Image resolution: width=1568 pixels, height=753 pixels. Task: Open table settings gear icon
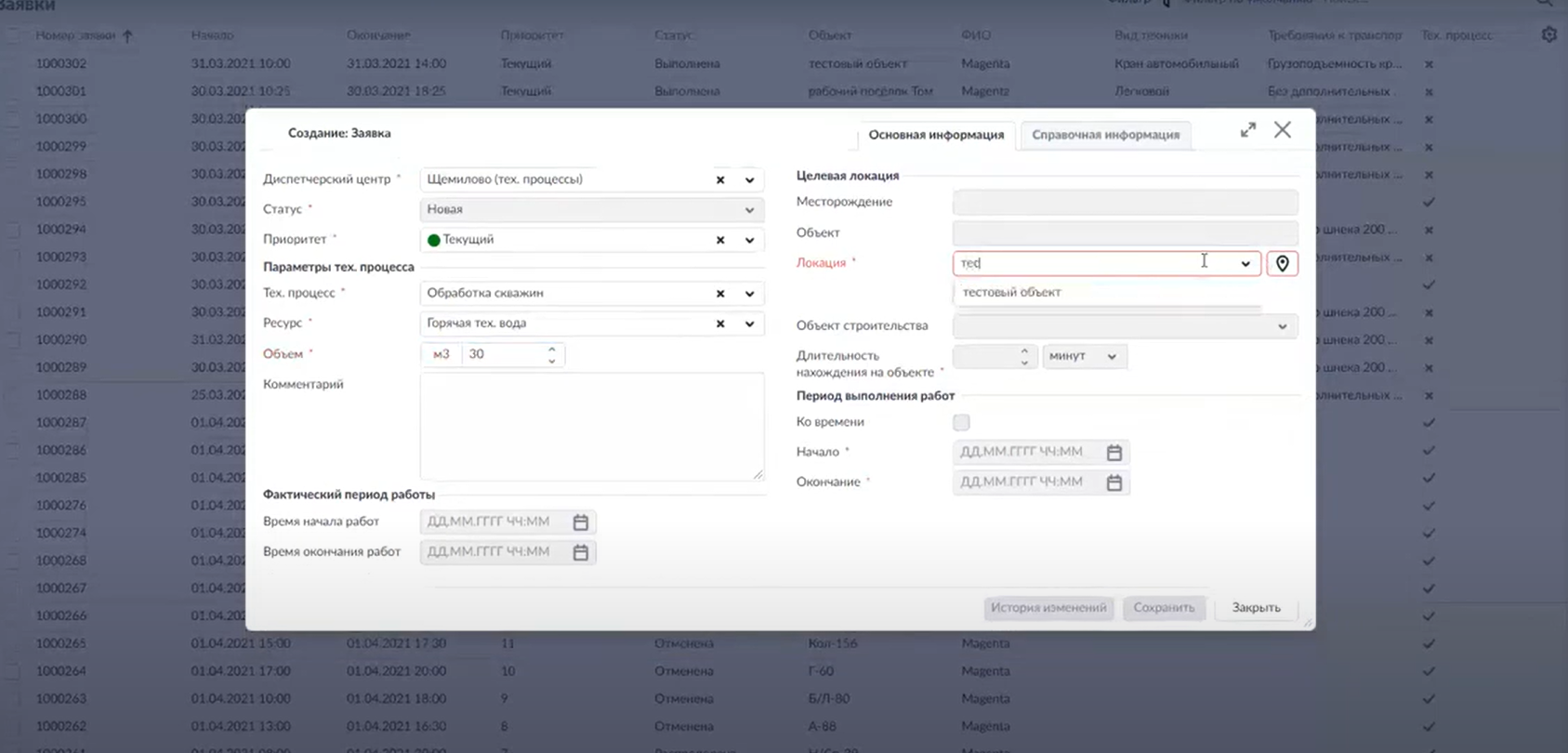click(x=1548, y=35)
